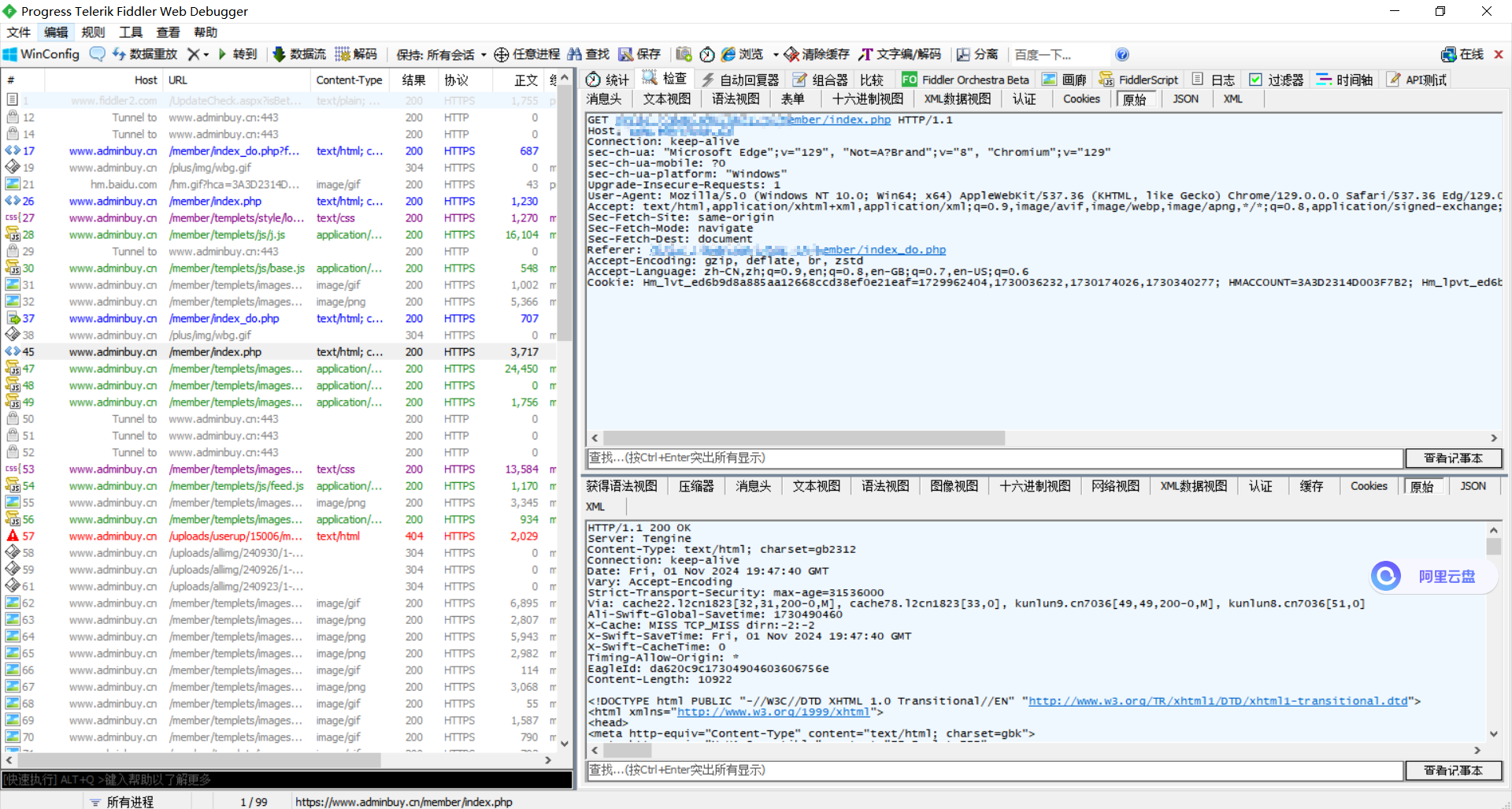Screen dimensions: 1512x809
Task: Toggle the 解码 (Decode) option
Action: point(356,54)
